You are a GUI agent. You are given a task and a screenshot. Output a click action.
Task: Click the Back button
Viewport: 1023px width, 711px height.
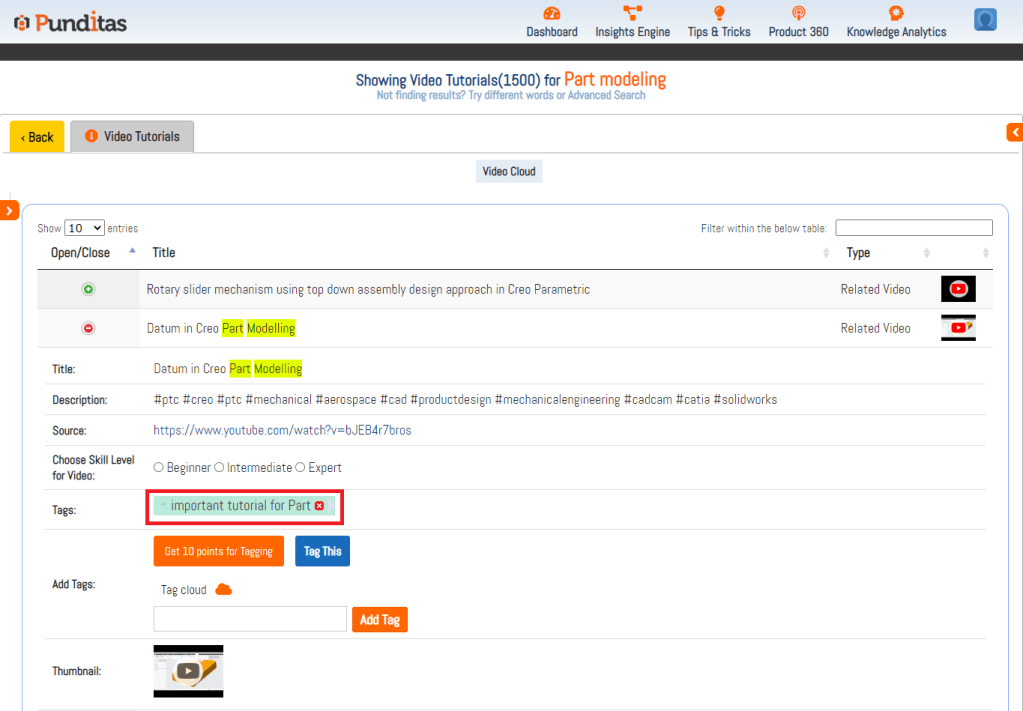click(x=37, y=137)
